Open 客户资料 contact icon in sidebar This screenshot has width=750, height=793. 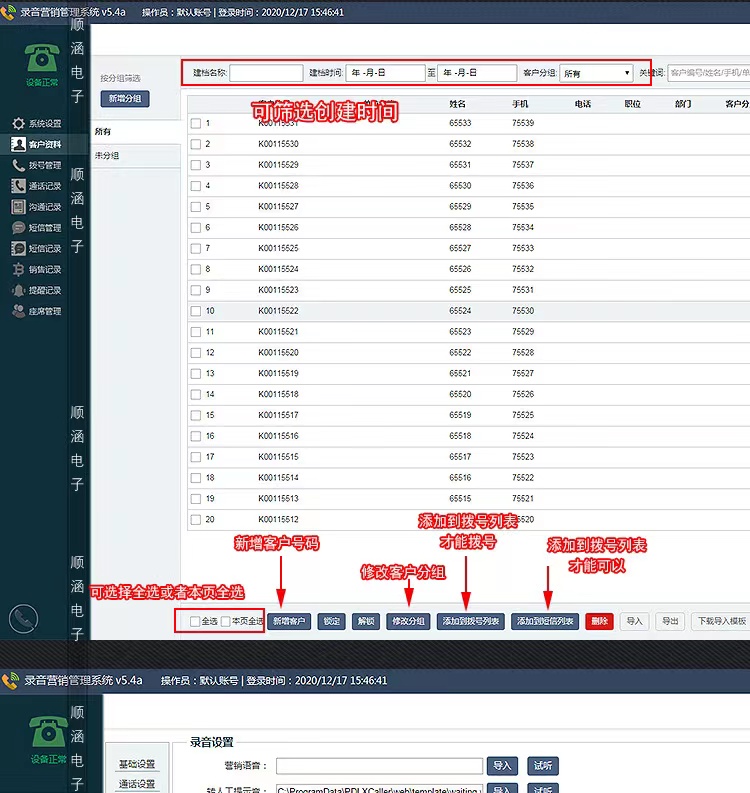(x=19, y=145)
